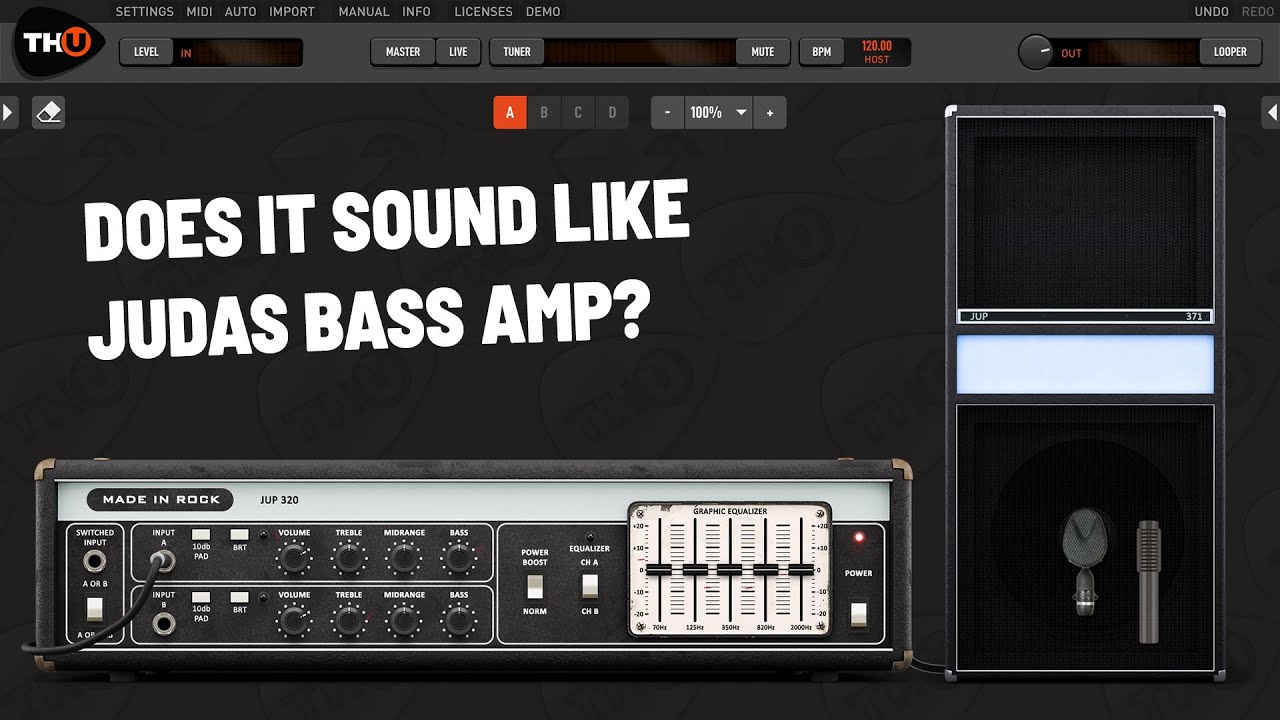
Task: Click the input LEVEL button
Action: [x=147, y=52]
